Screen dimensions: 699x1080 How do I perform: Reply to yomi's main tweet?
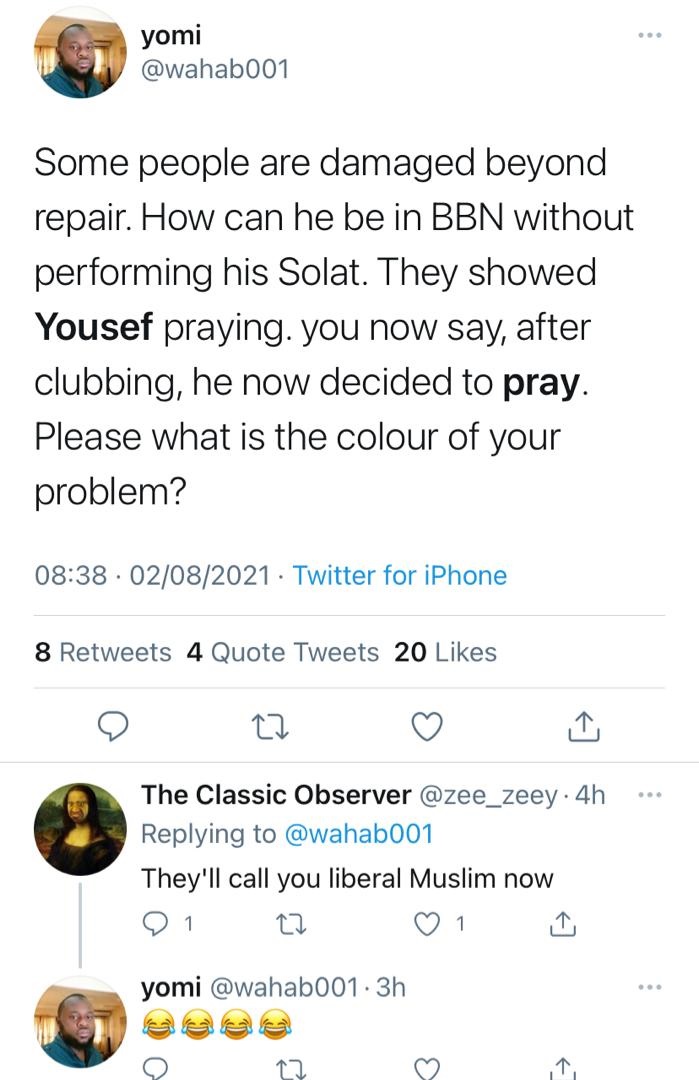pos(115,726)
